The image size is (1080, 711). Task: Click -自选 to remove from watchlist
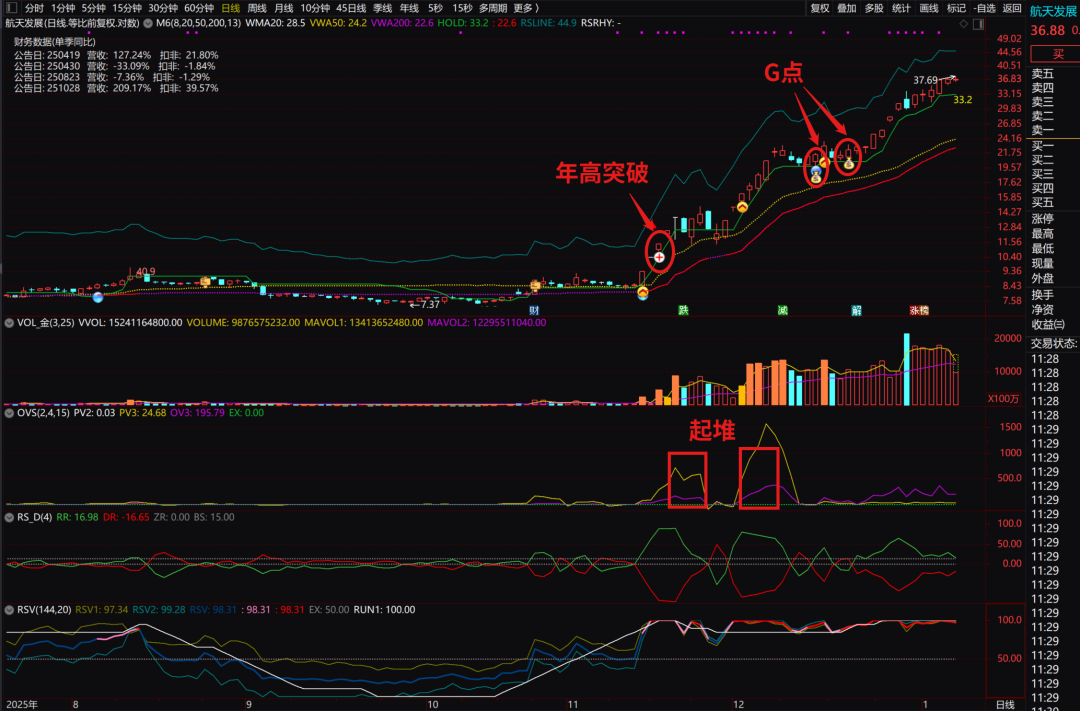coord(985,8)
